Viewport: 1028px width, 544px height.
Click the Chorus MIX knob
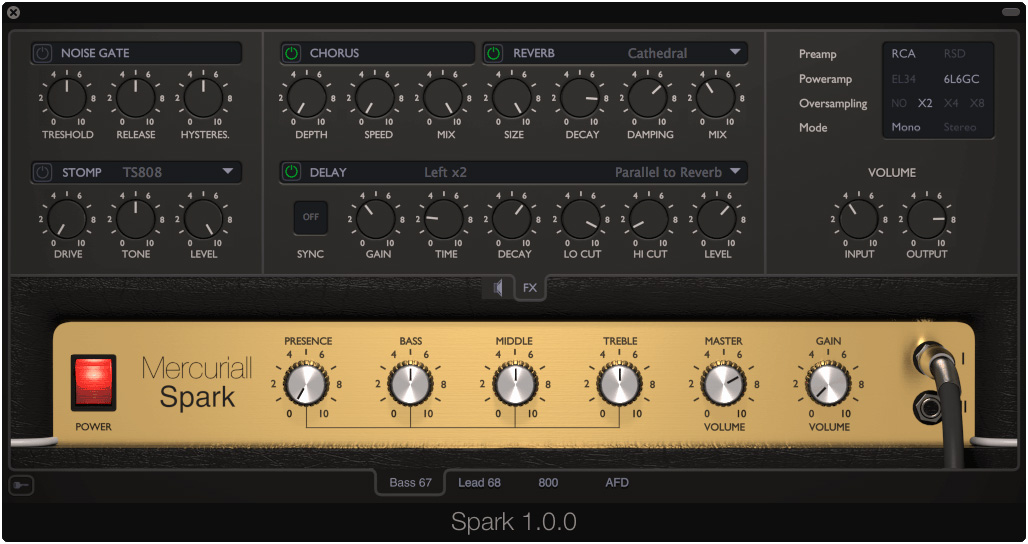point(443,98)
